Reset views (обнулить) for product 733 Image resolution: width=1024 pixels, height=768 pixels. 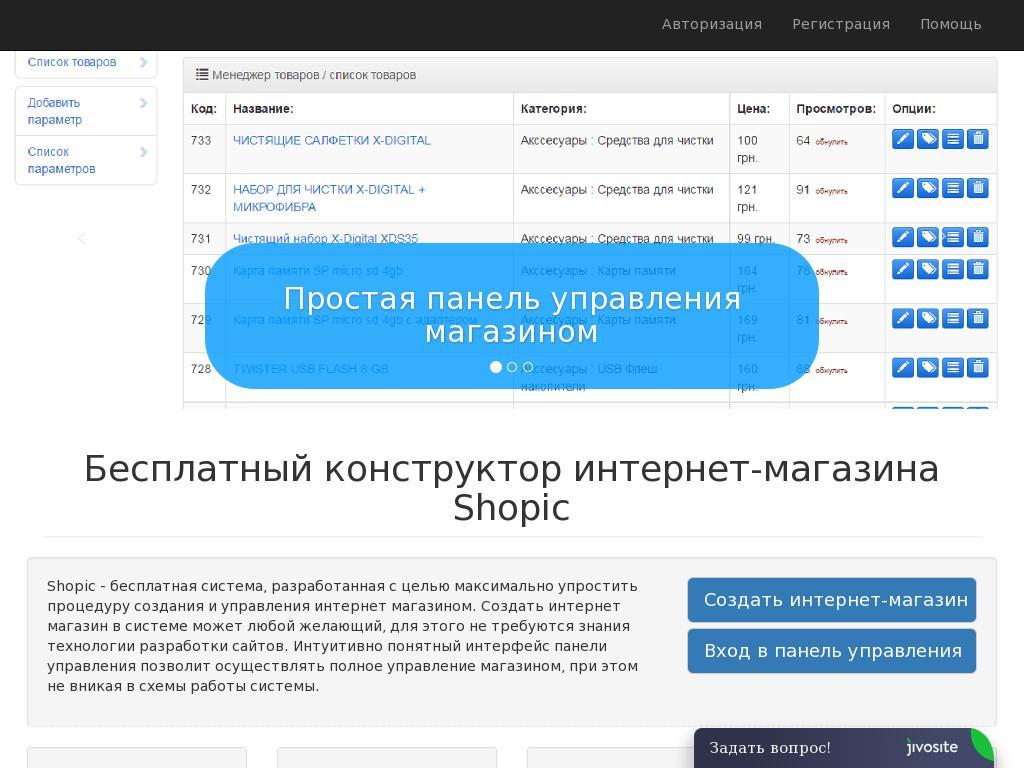click(831, 142)
